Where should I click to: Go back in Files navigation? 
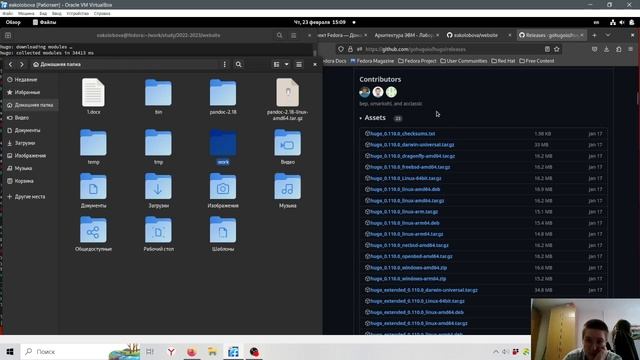click(x=11, y=64)
